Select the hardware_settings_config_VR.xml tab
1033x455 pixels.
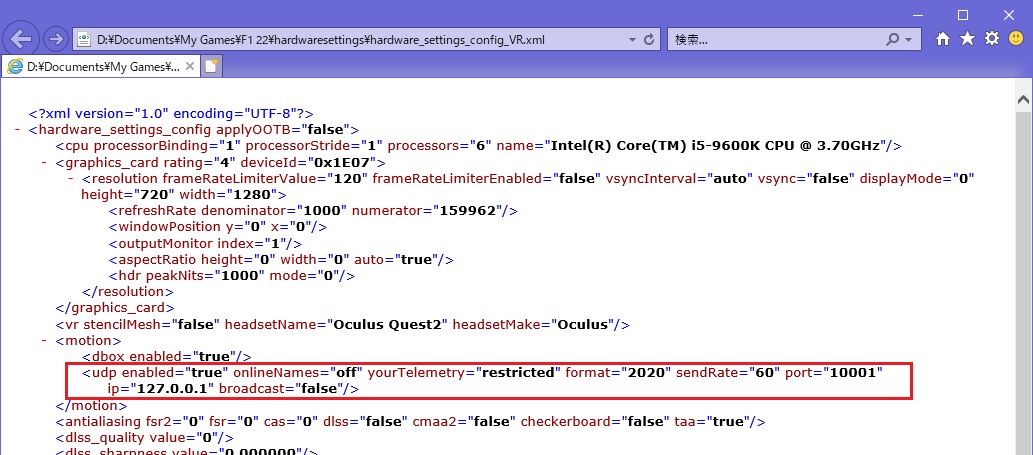click(x=95, y=66)
